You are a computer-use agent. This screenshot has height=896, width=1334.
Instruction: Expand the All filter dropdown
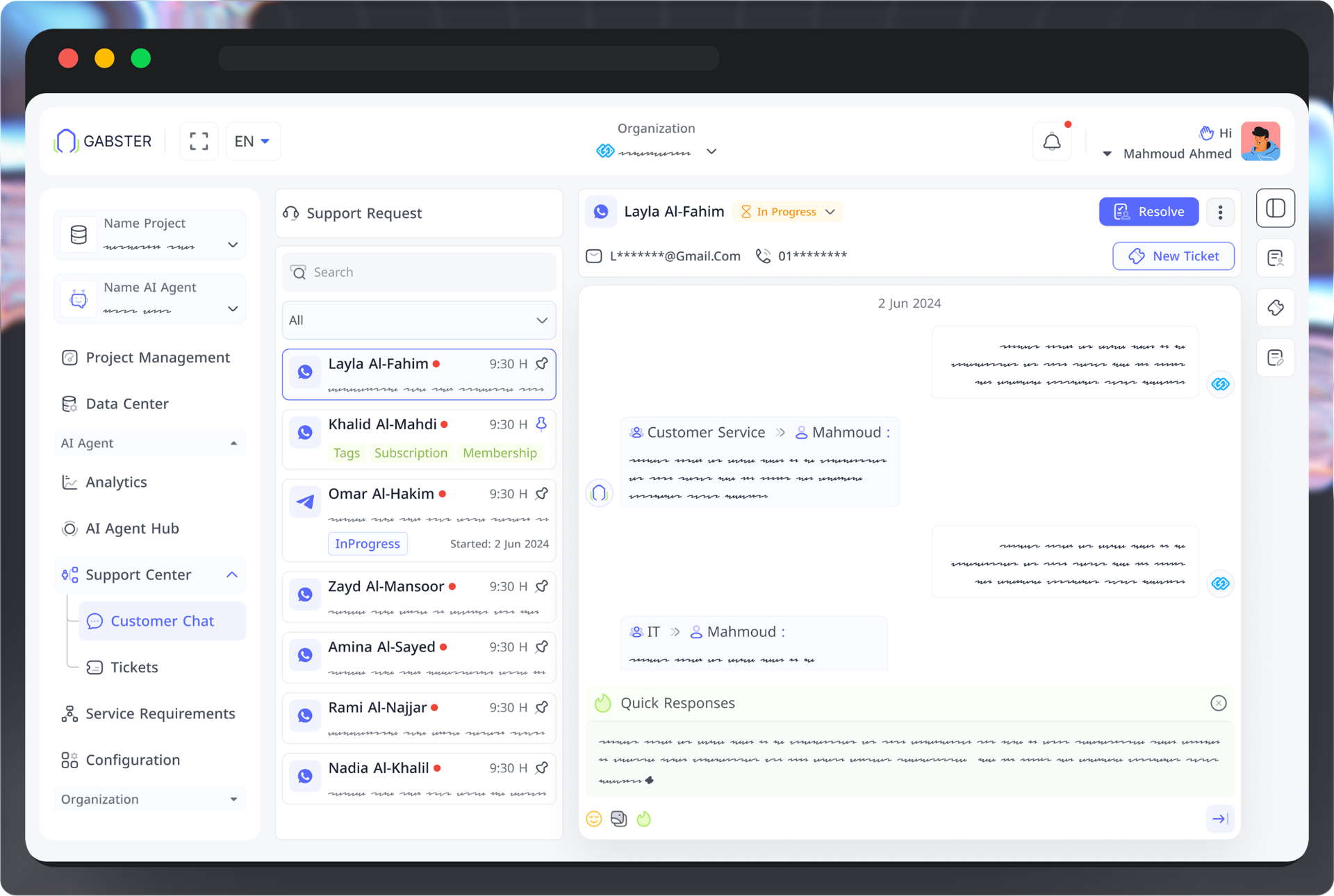point(419,320)
